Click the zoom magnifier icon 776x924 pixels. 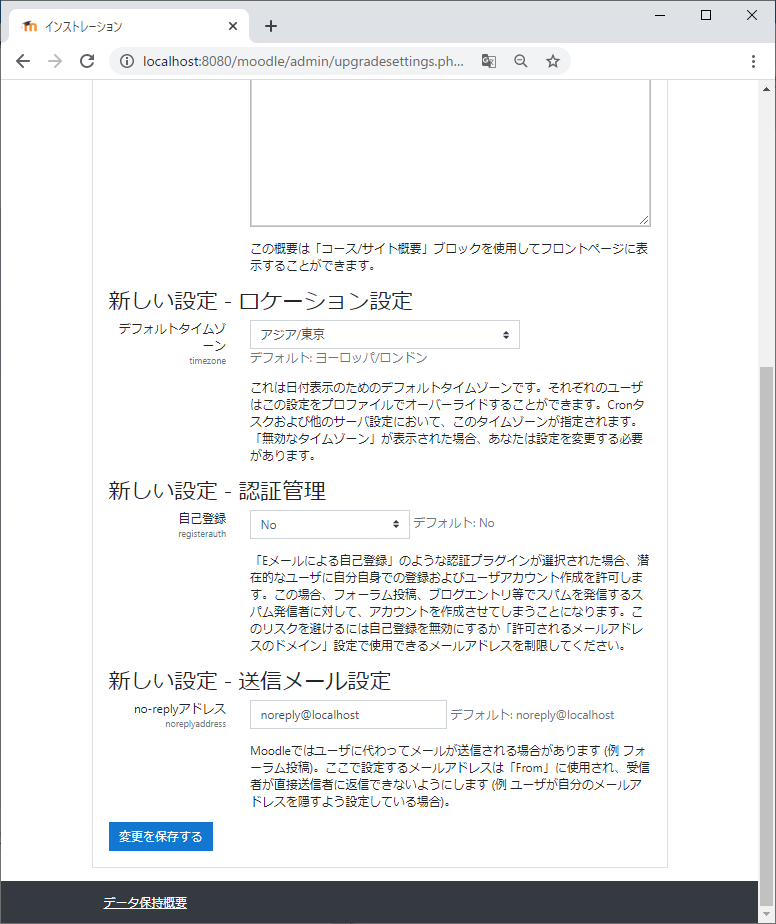(520, 61)
